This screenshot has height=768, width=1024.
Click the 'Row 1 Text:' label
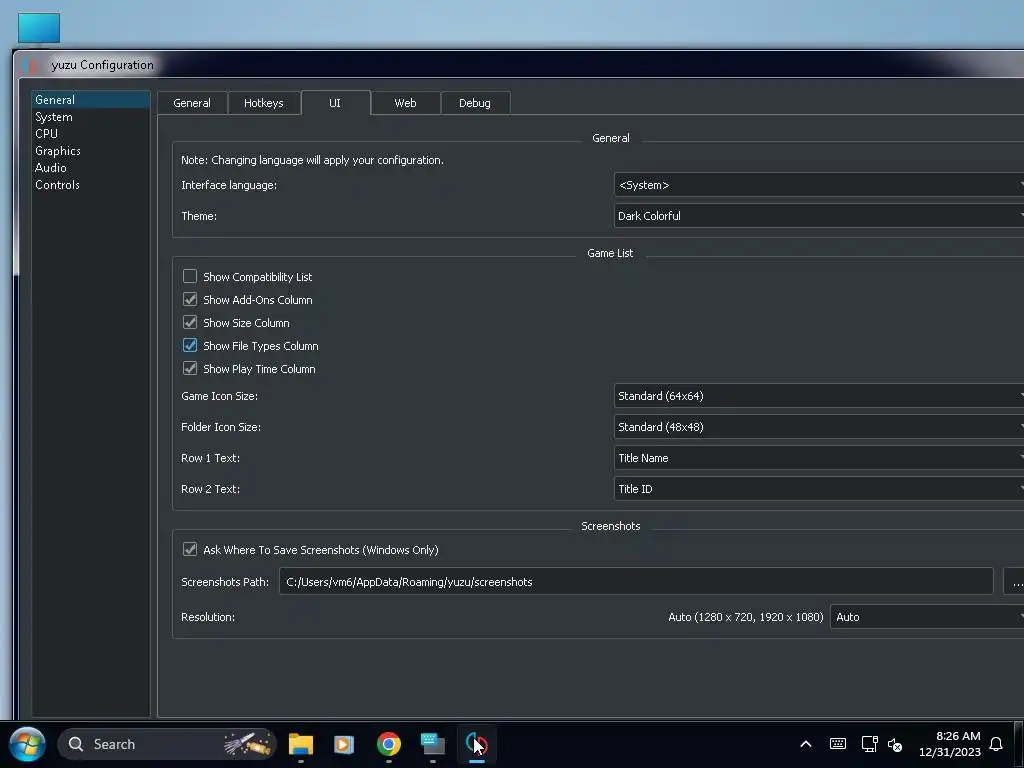pyautogui.click(x=210, y=458)
